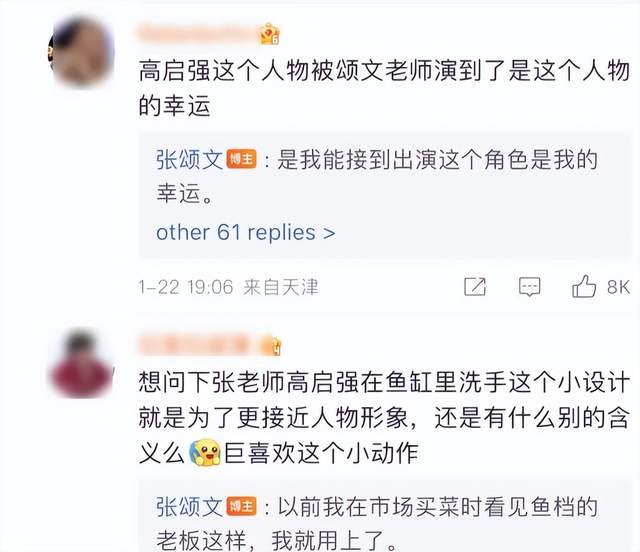Tap first commenter's membership crown badge

click(270, 34)
